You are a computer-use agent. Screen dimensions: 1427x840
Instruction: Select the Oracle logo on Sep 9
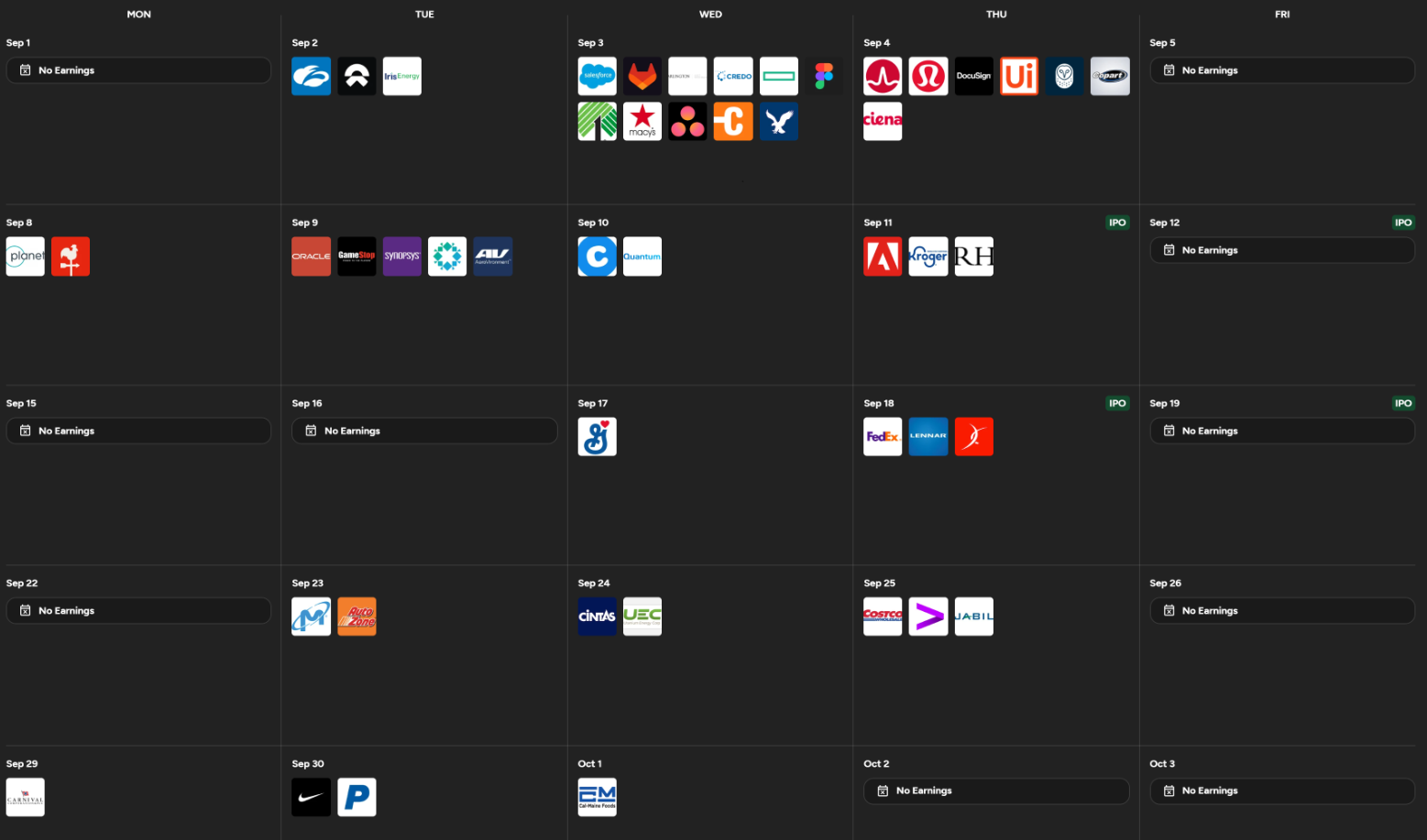(x=311, y=256)
